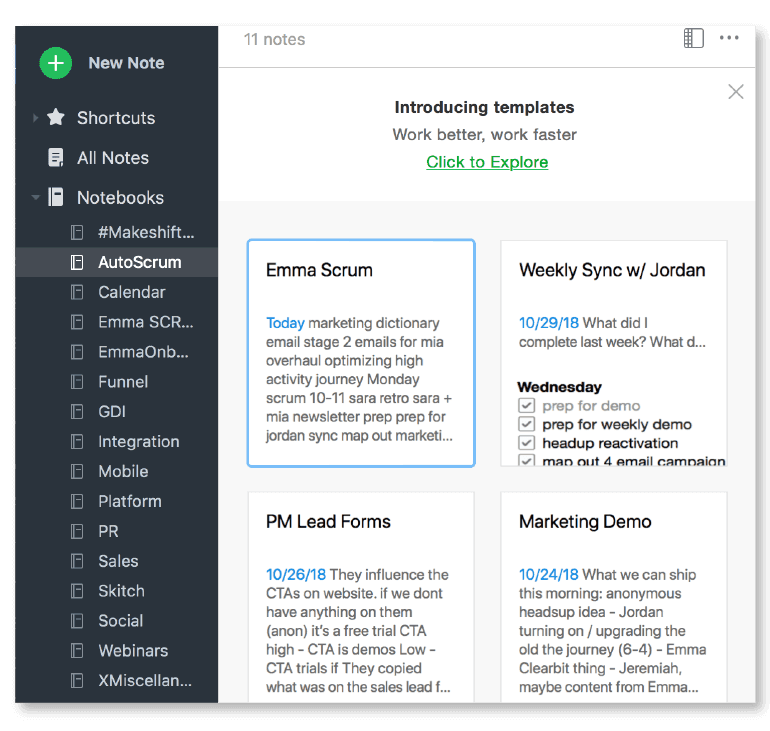Open the Marketing Demo note card
Image resolution: width=770 pixels, height=731 pixels.
pyautogui.click(x=613, y=595)
